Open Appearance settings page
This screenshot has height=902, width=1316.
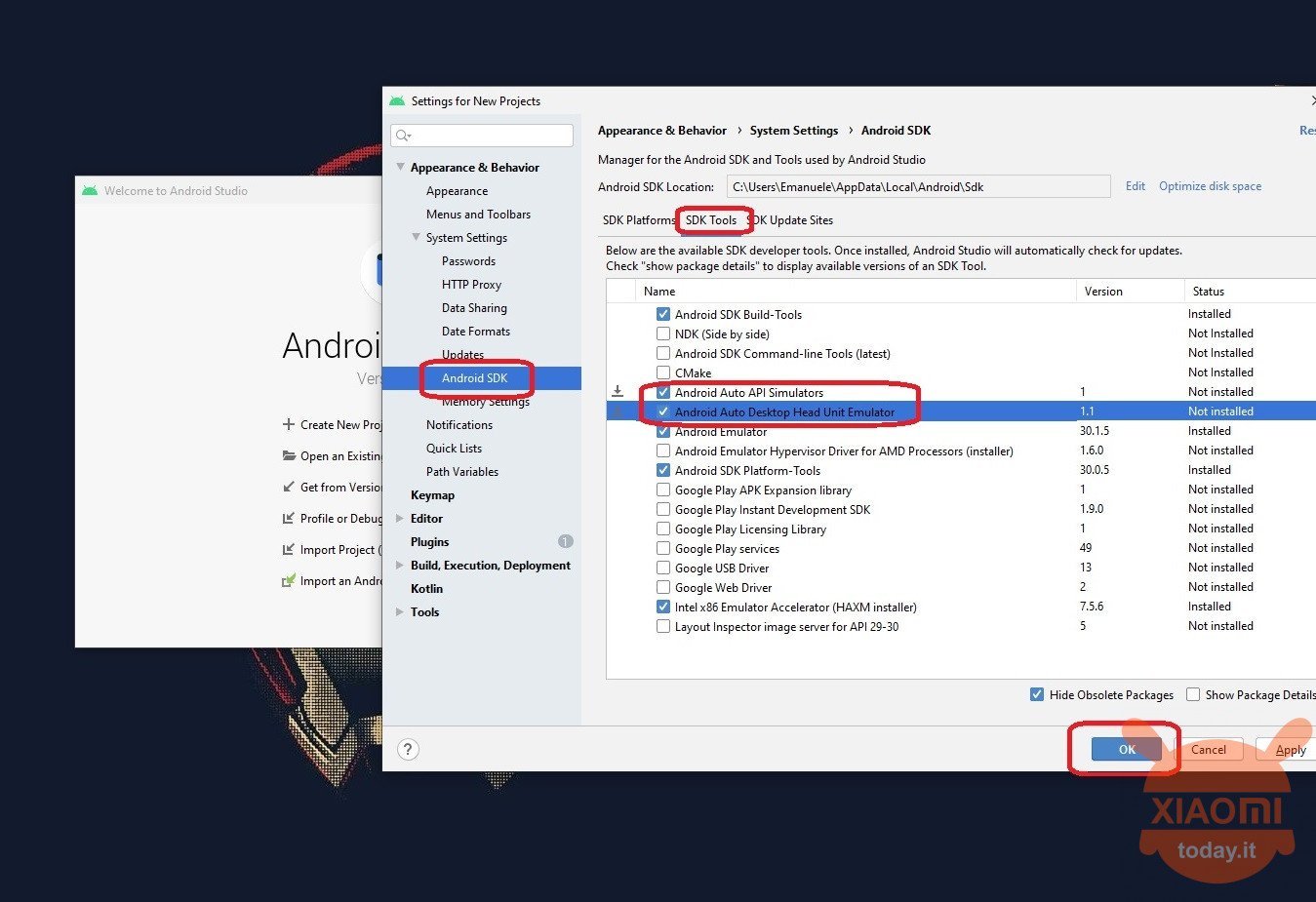(457, 190)
